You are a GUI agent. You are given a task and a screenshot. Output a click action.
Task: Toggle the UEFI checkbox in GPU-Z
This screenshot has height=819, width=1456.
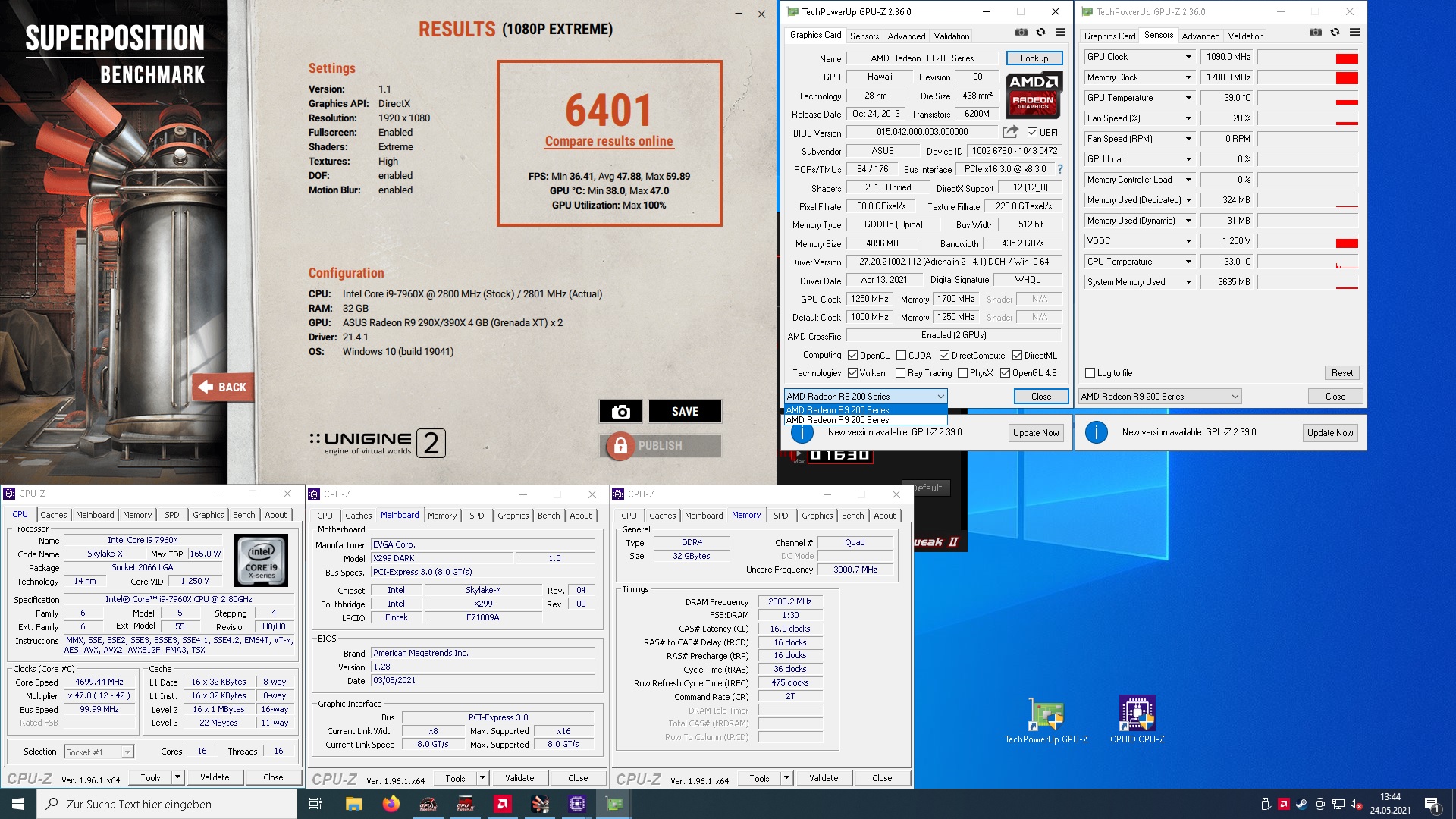tap(1032, 133)
